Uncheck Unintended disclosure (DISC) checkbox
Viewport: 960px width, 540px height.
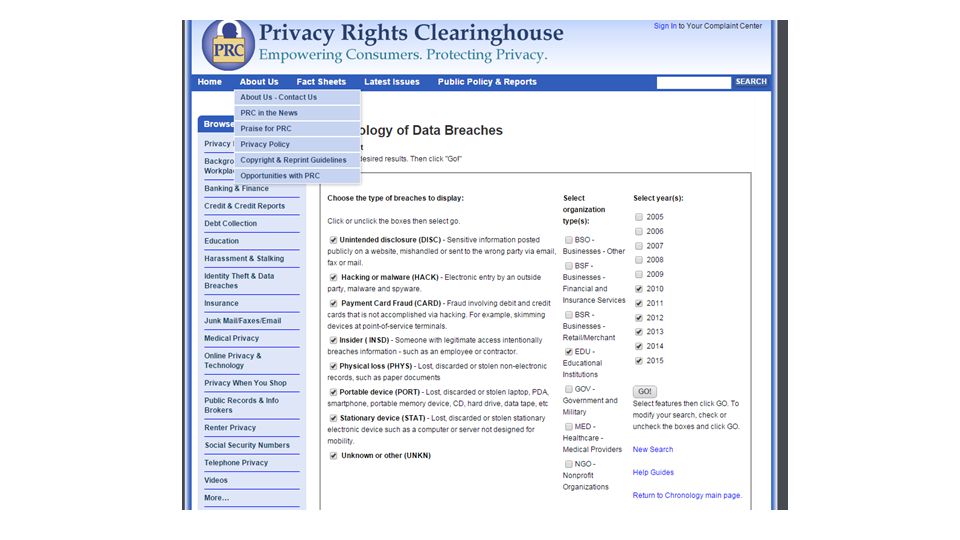pyautogui.click(x=333, y=240)
